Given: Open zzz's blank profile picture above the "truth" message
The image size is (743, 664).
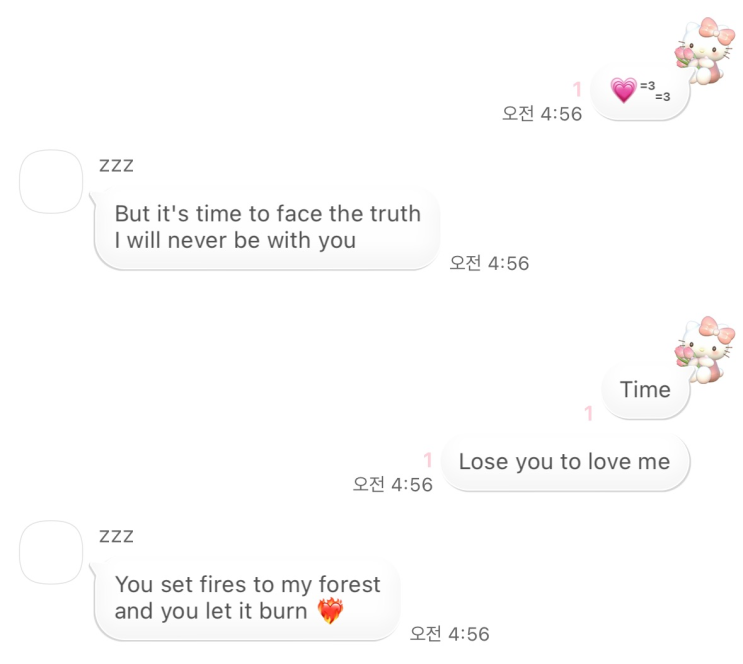Looking at the screenshot, I should (51, 181).
